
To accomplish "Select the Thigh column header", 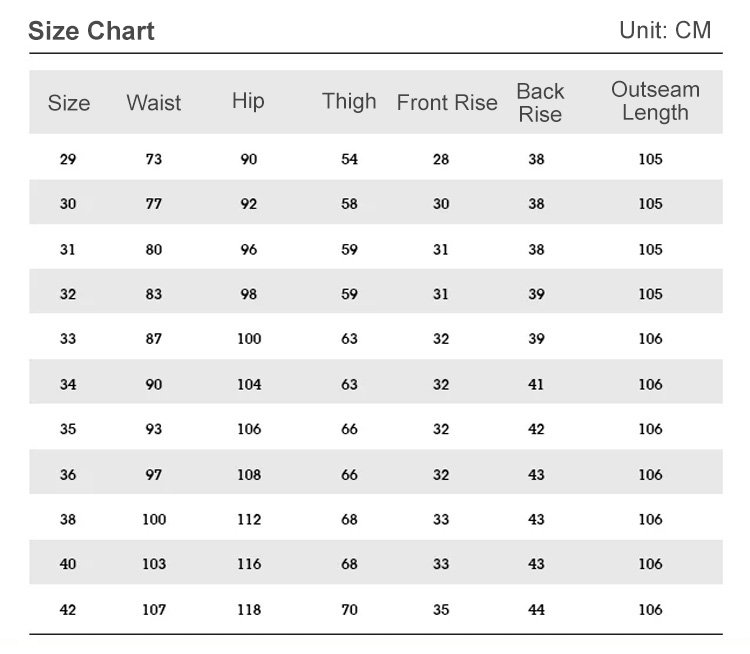I will [x=349, y=101].
